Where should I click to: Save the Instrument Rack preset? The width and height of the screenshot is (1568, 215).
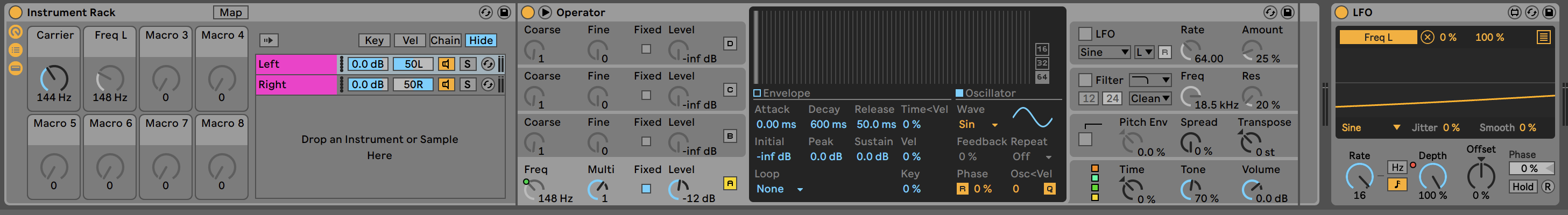tap(504, 12)
